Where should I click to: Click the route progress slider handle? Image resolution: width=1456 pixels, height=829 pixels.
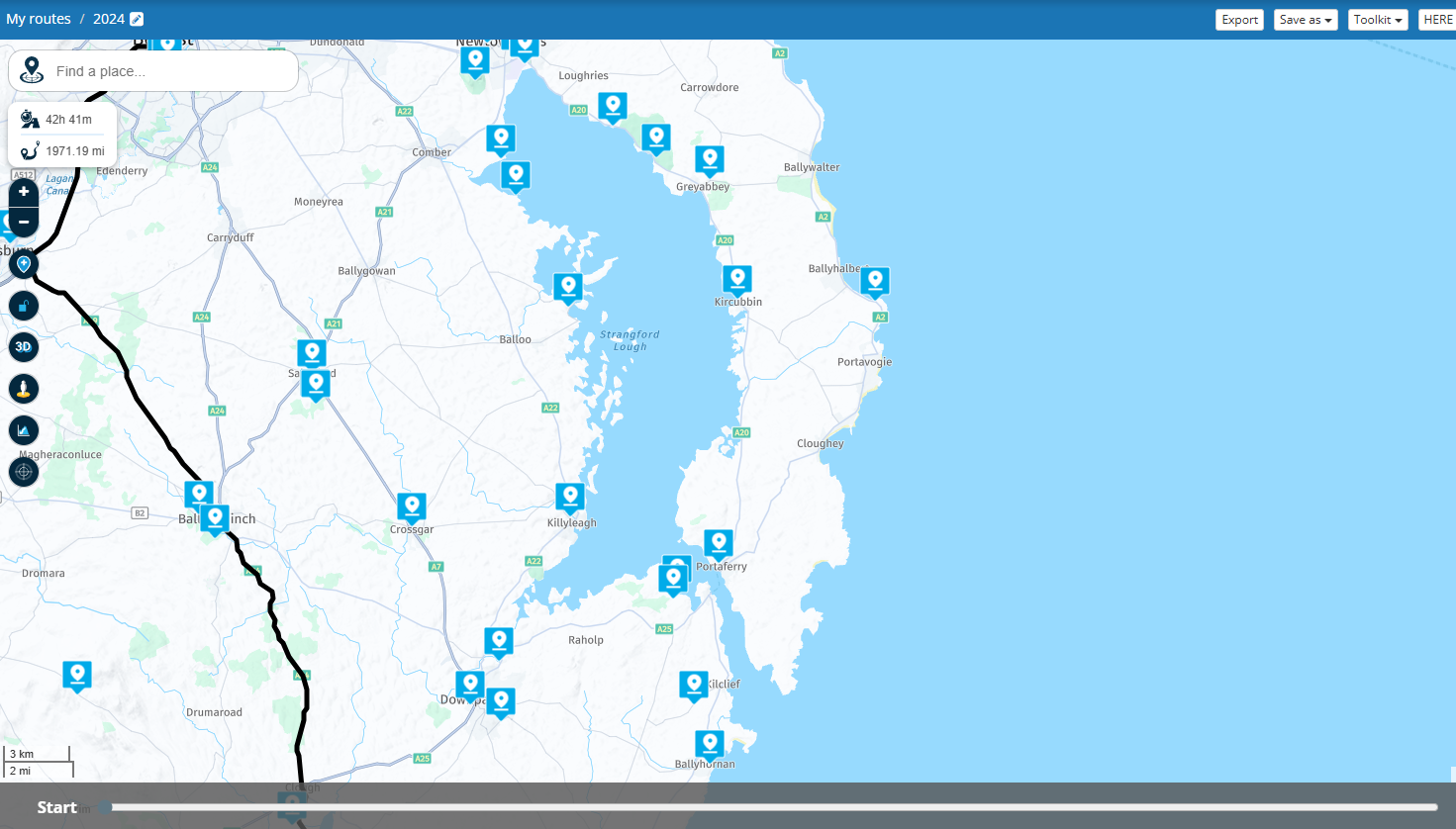coord(105,807)
